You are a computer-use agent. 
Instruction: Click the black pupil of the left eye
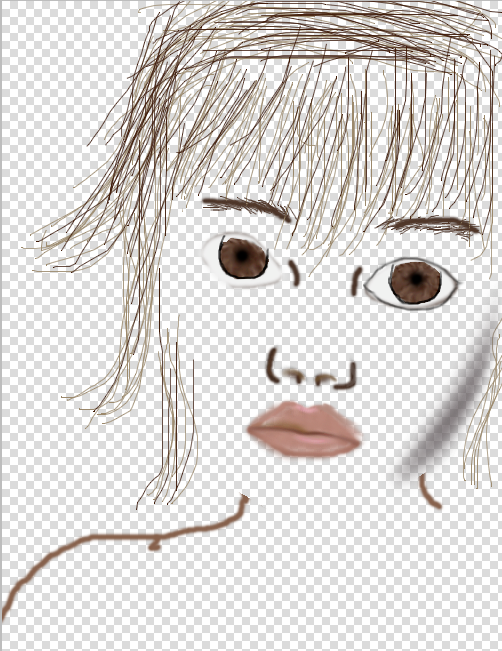click(242, 257)
